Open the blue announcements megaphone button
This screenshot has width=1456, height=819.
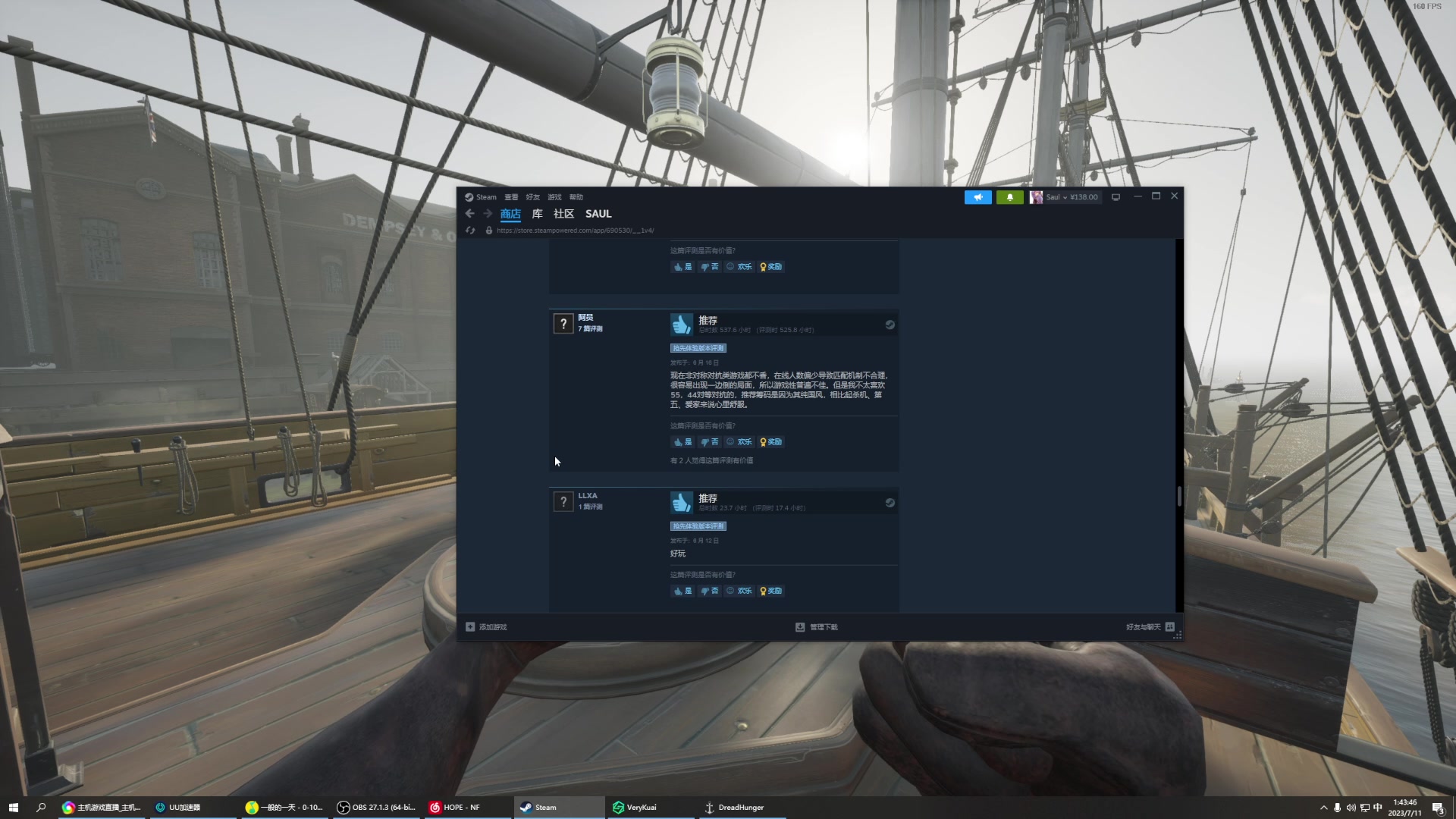[x=978, y=197]
